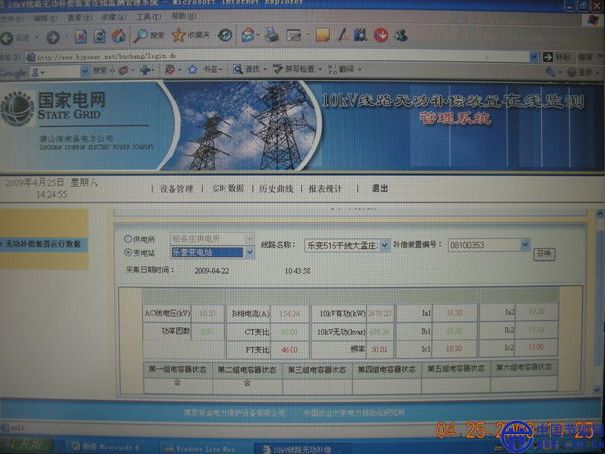Screen dimensions: 605x454
Task: Select the 变电站 radio button
Action: 127,253
